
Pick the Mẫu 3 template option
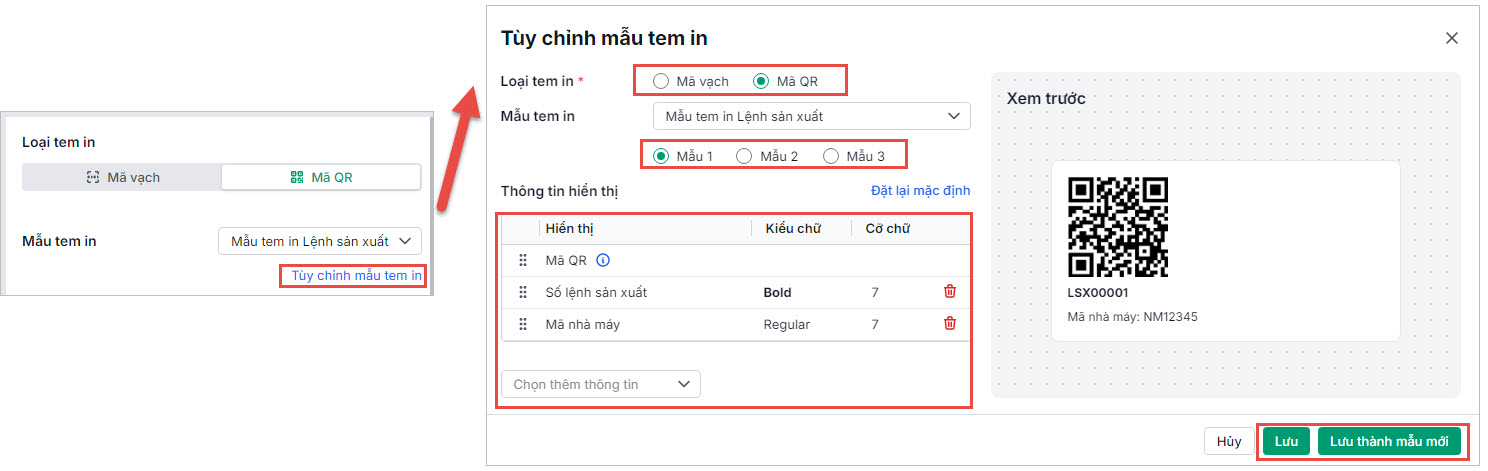point(831,156)
